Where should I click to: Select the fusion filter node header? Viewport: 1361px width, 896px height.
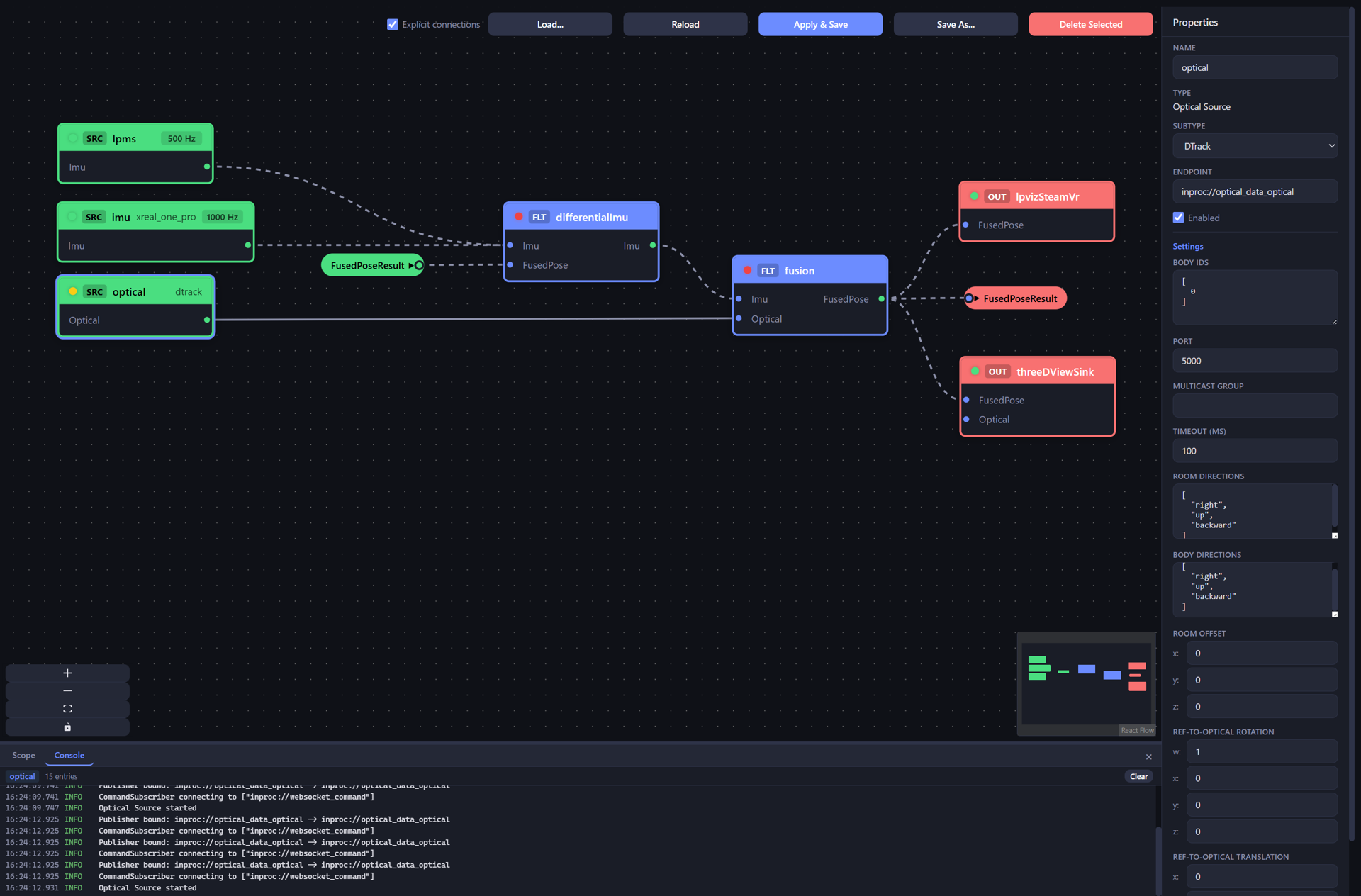point(810,271)
